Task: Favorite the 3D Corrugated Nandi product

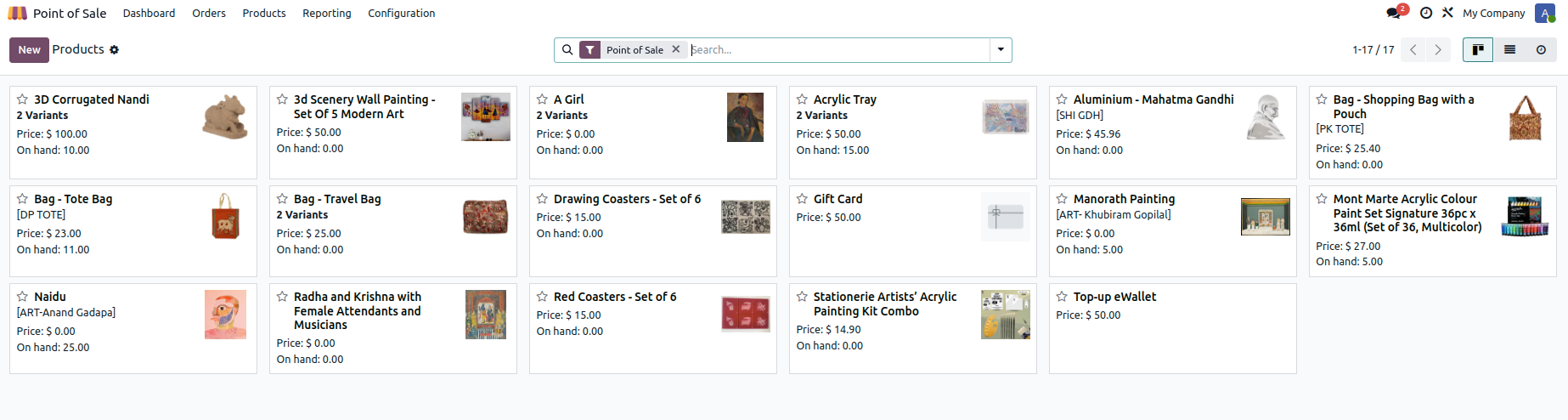Action: [x=23, y=99]
